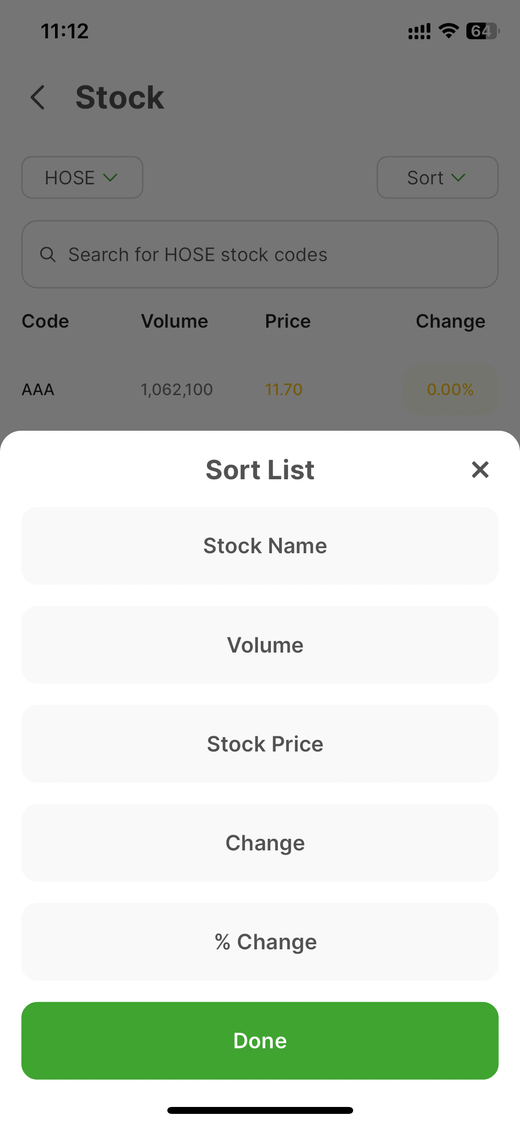The width and height of the screenshot is (520, 1125).
Task: Focus the HOSE stock codes search field
Action: click(x=260, y=255)
